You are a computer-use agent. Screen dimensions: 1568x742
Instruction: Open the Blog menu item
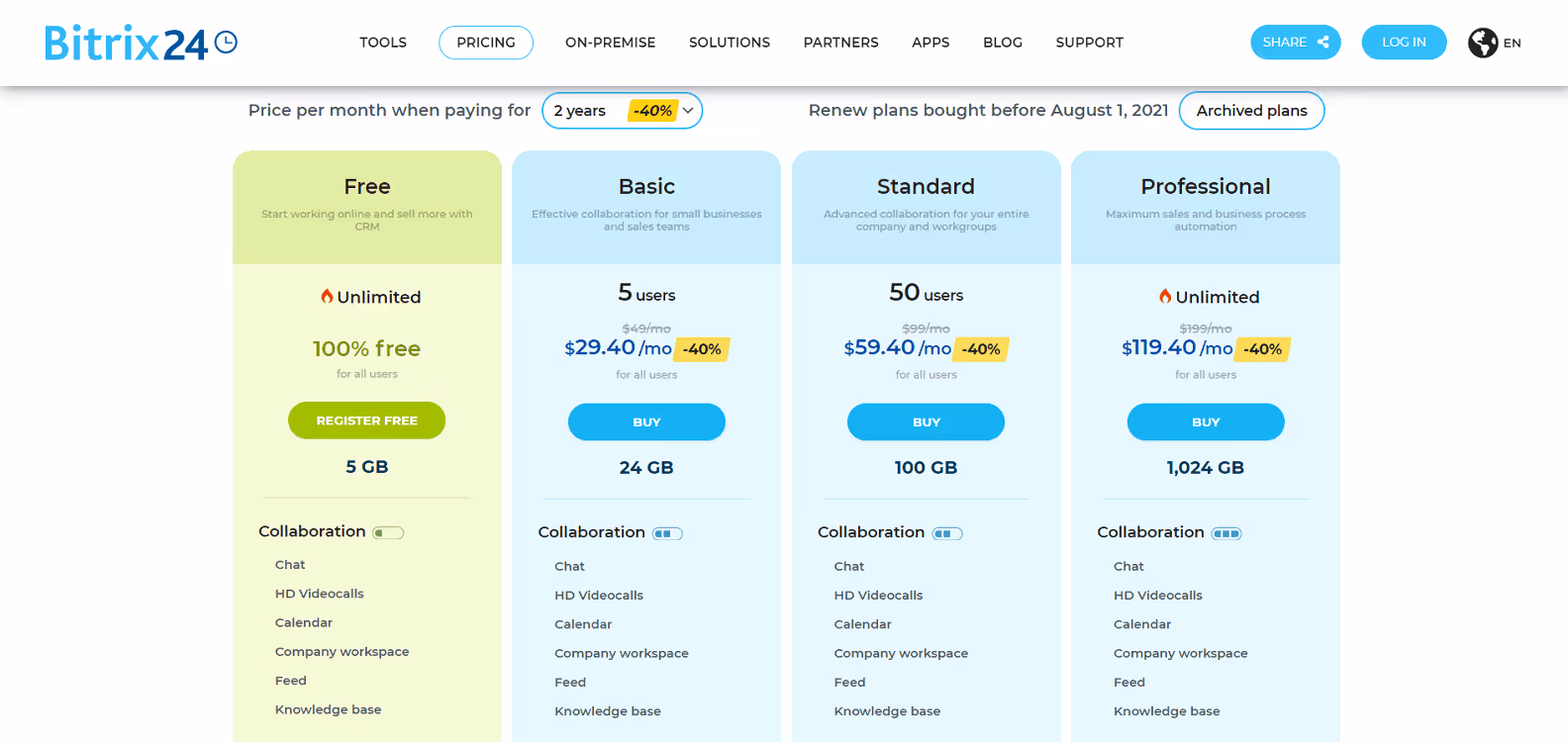pos(1003,43)
